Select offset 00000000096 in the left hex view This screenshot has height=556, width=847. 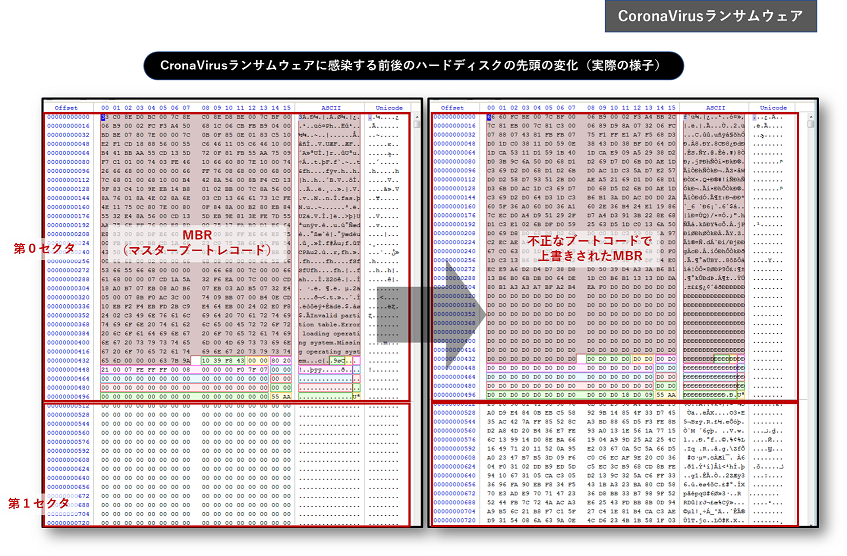[68, 171]
